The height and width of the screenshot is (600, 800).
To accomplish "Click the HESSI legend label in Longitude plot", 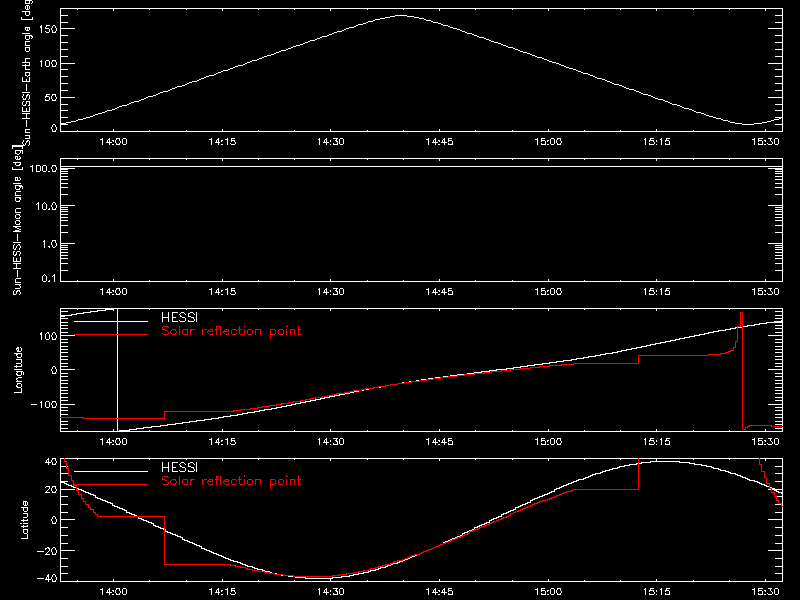I will pyautogui.click(x=179, y=317).
